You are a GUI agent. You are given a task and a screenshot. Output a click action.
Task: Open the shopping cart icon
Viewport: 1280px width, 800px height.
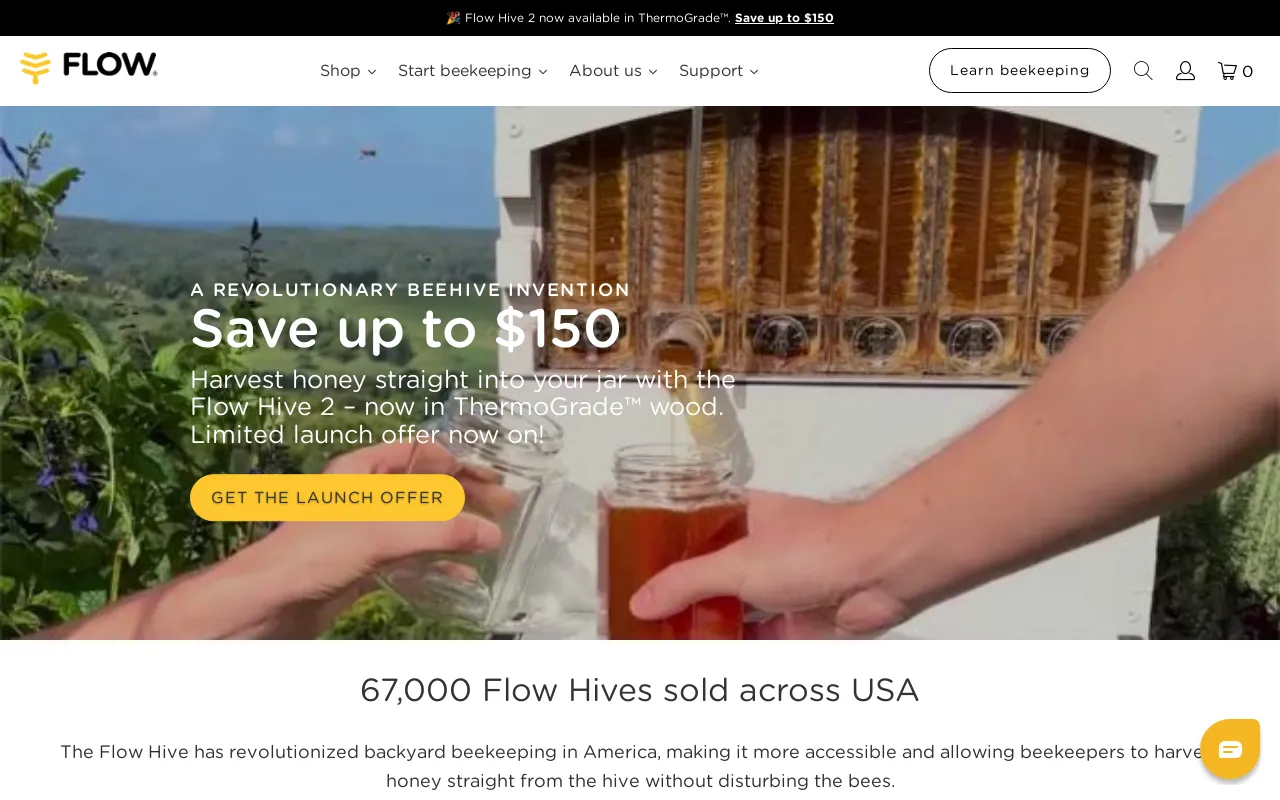pyautogui.click(x=1227, y=71)
